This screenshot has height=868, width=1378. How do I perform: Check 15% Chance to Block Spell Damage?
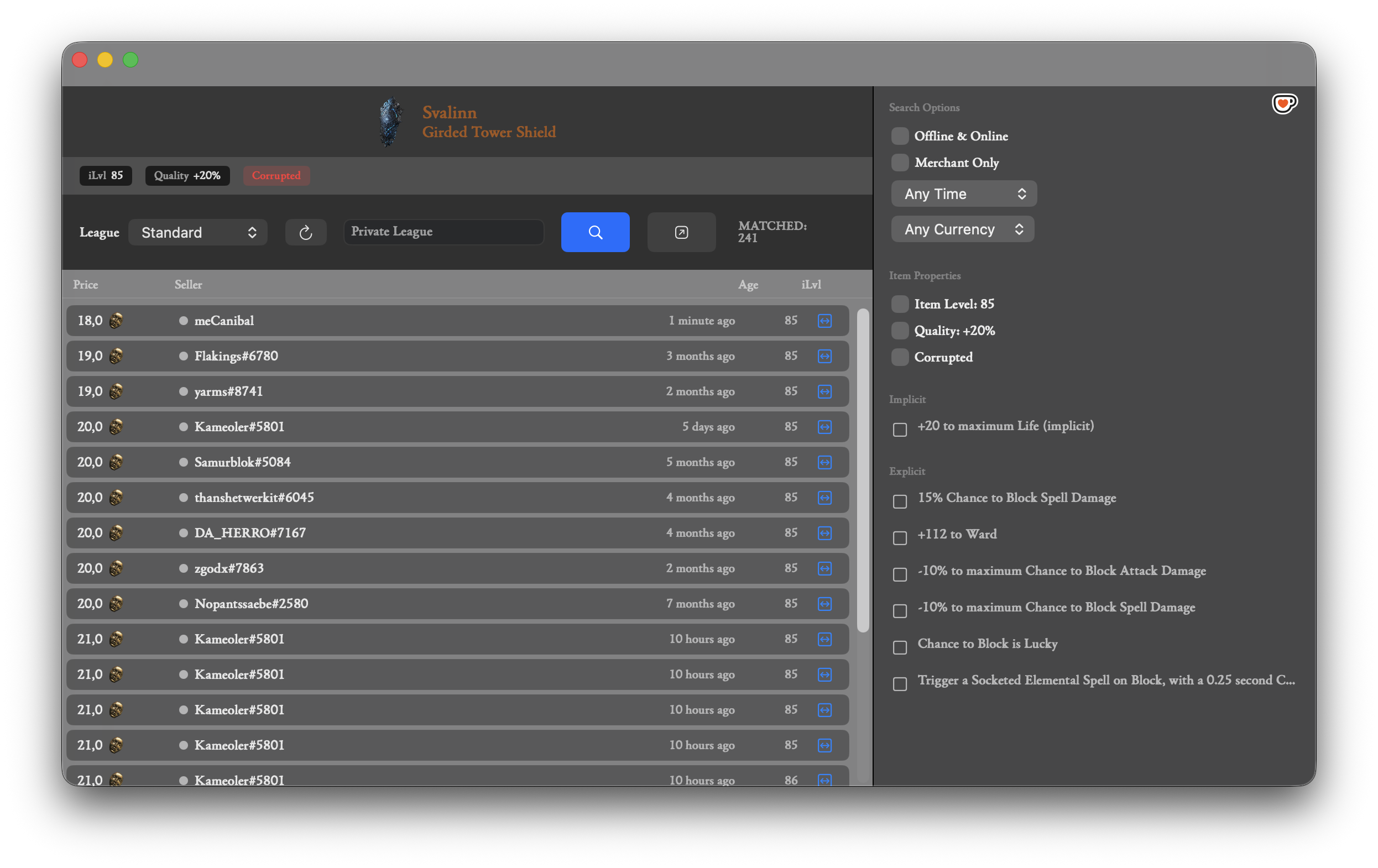pyautogui.click(x=900, y=501)
